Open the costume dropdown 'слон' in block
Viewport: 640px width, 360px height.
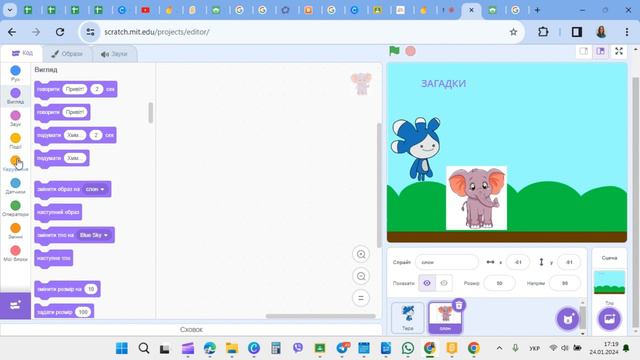95,189
